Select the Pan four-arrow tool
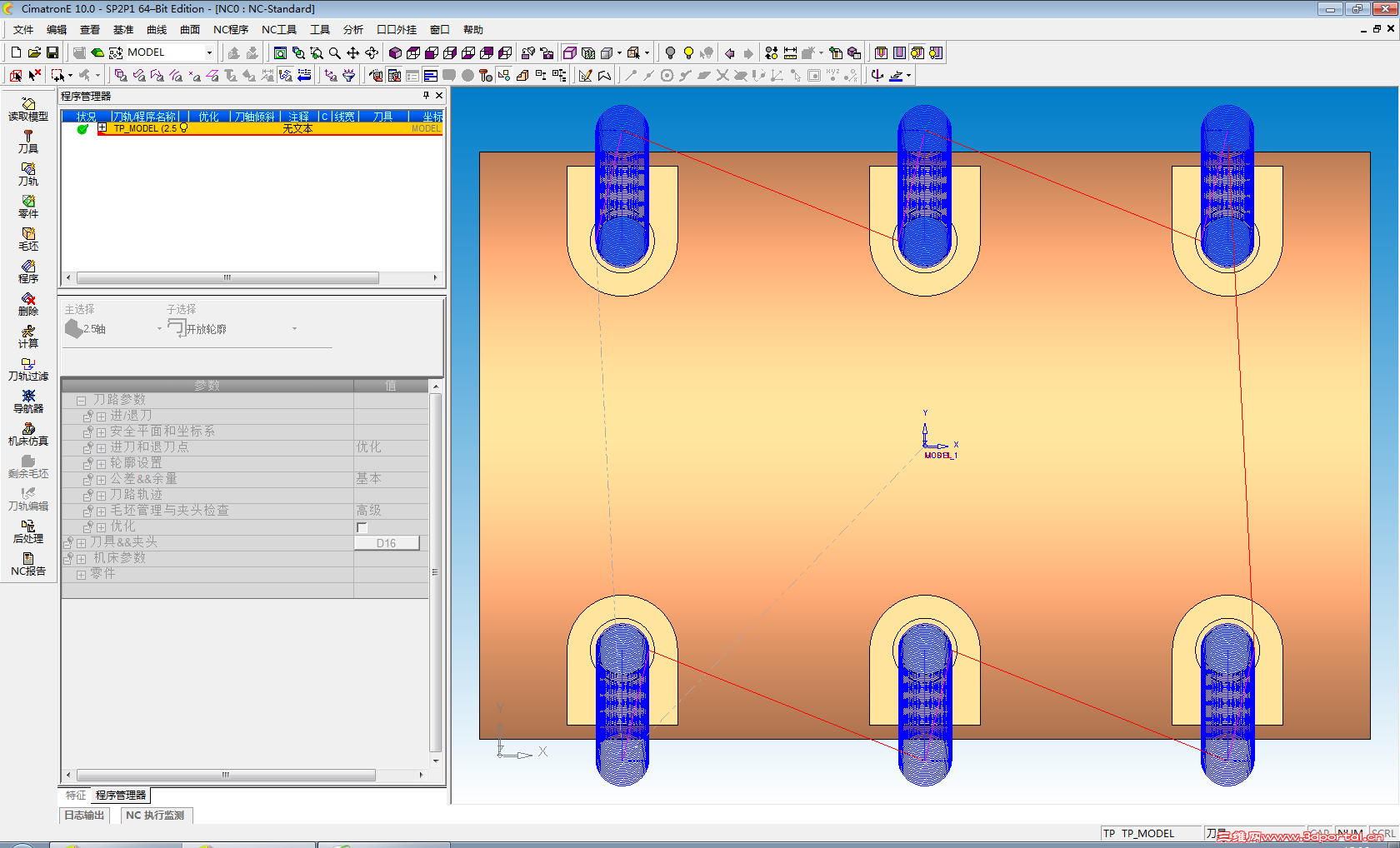 coord(352,52)
